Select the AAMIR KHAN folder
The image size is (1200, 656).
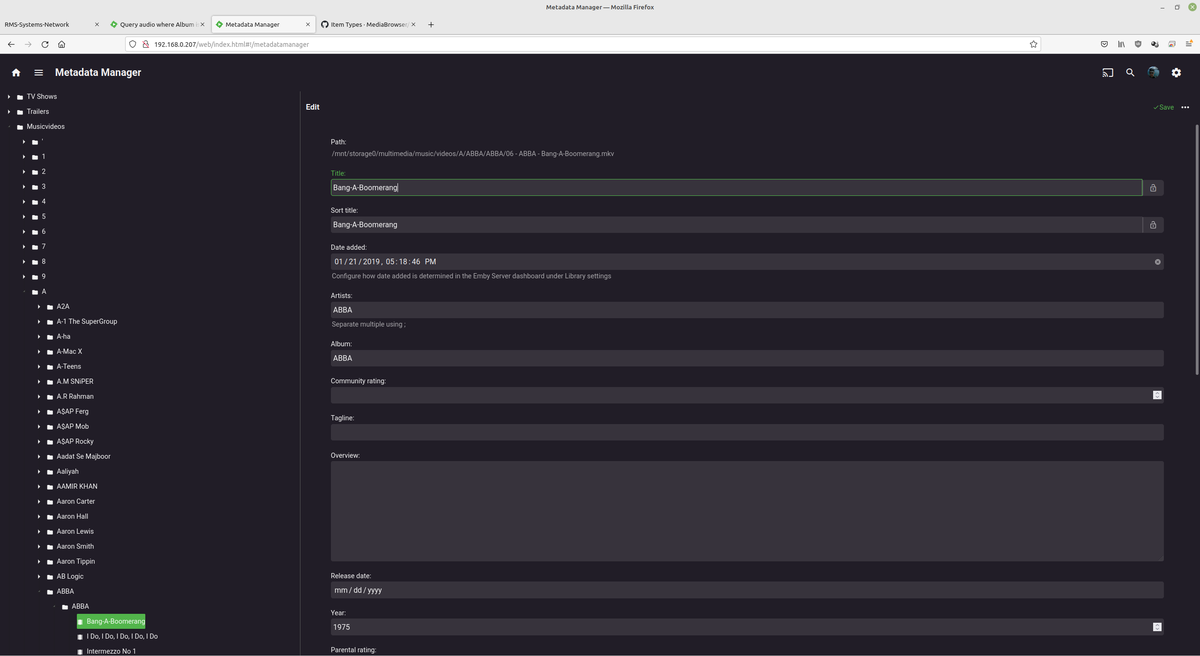click(x=77, y=487)
